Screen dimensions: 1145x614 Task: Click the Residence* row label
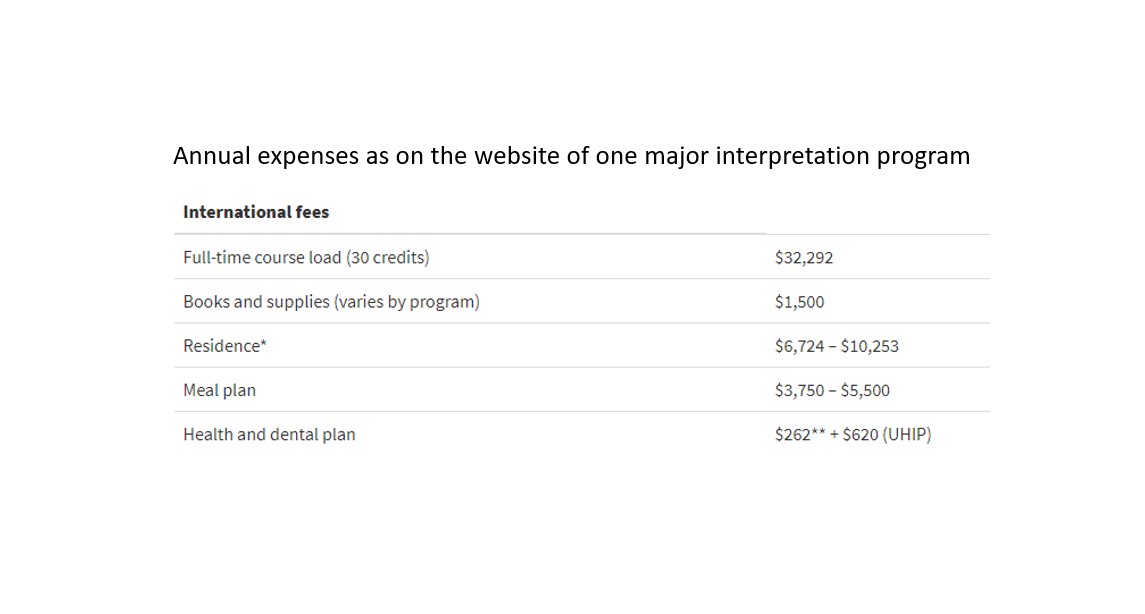click(x=225, y=346)
